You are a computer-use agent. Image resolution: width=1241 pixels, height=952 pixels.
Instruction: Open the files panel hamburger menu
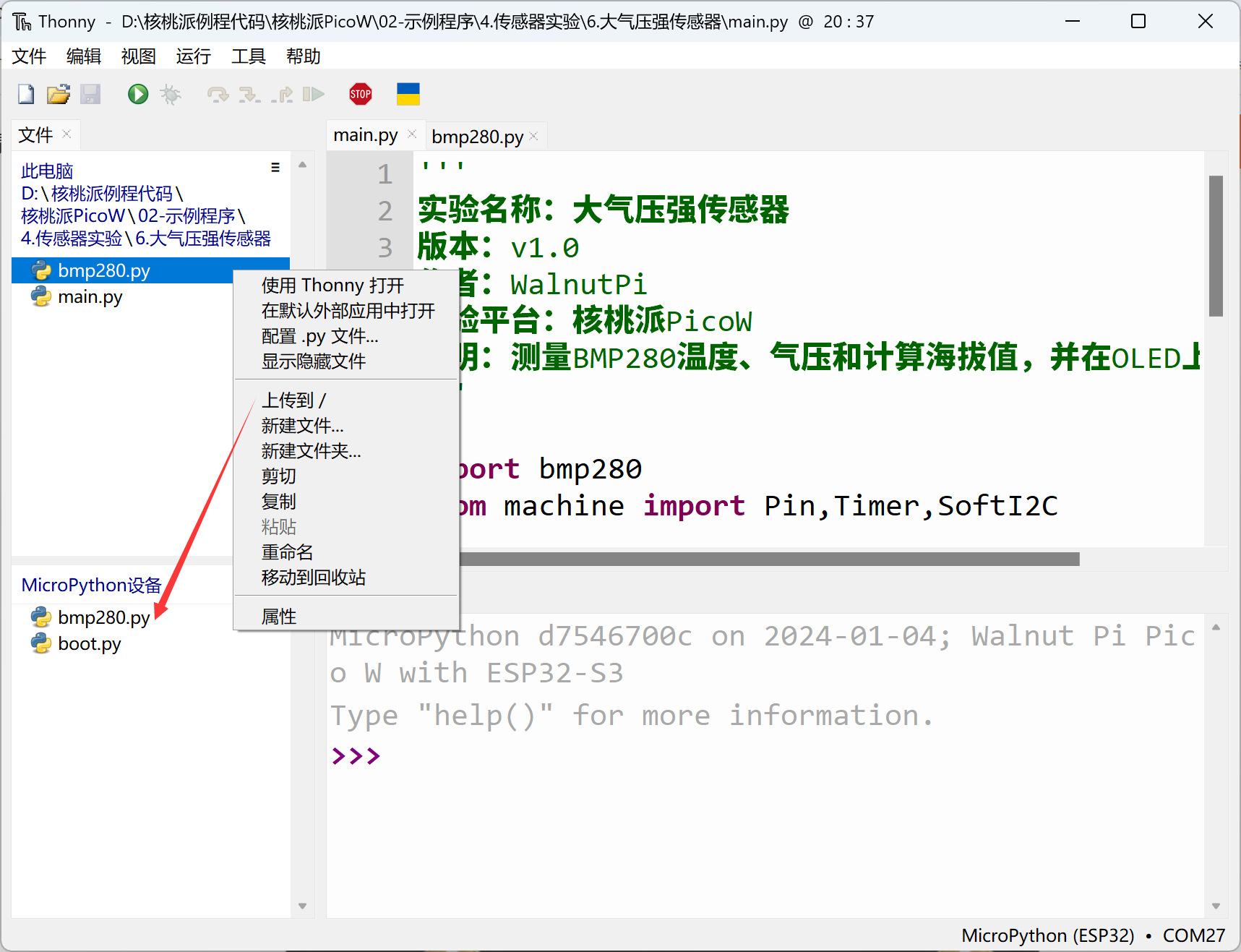(275, 168)
